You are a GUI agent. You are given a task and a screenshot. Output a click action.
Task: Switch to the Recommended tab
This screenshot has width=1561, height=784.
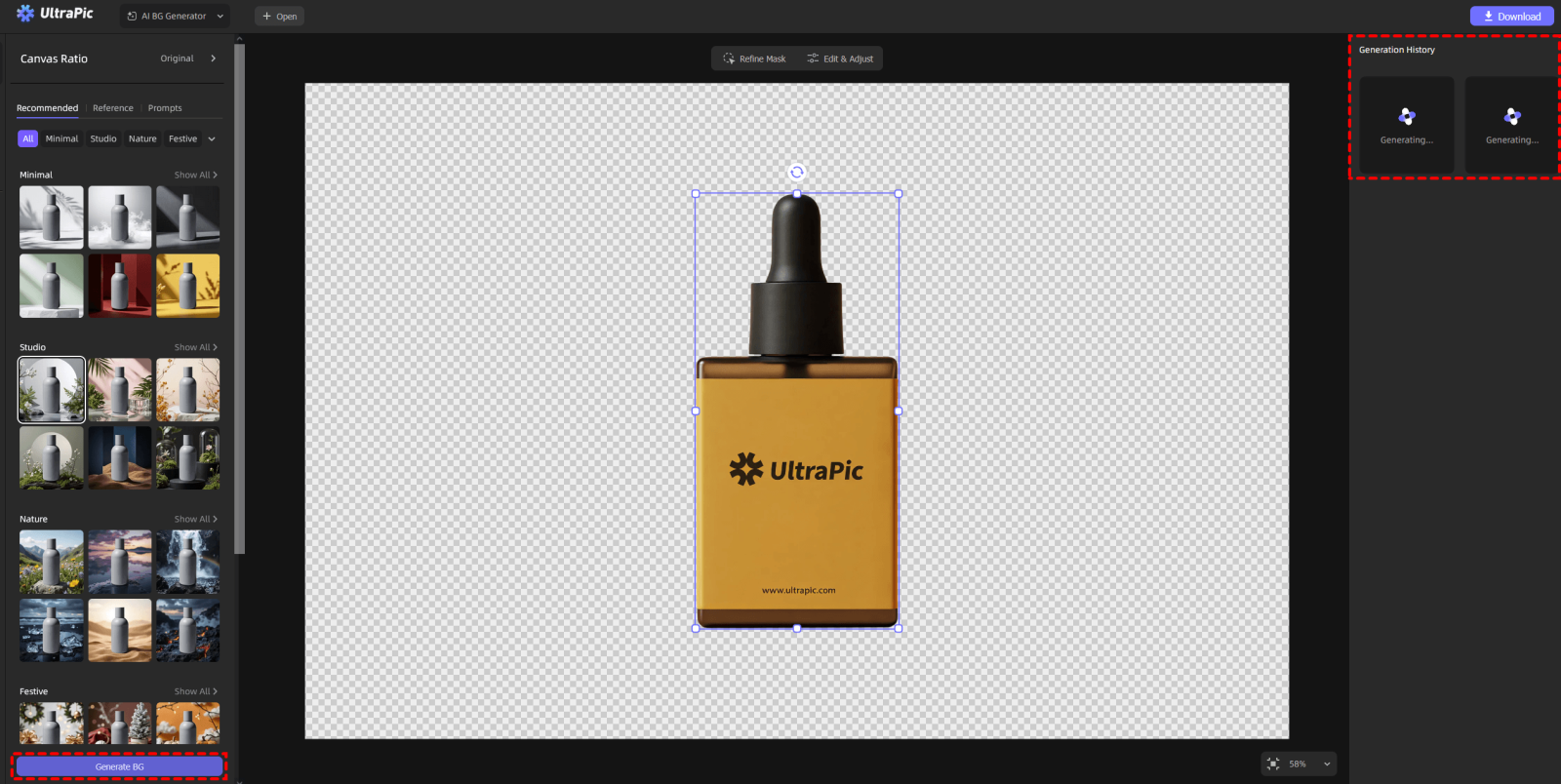[x=47, y=108]
